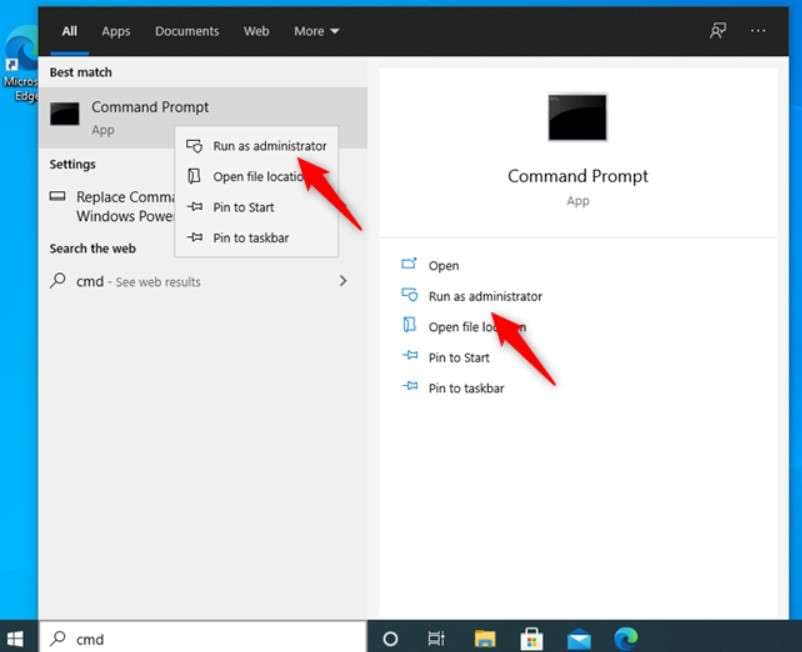Click folder icon beside context menu Open file location

[x=194, y=176]
